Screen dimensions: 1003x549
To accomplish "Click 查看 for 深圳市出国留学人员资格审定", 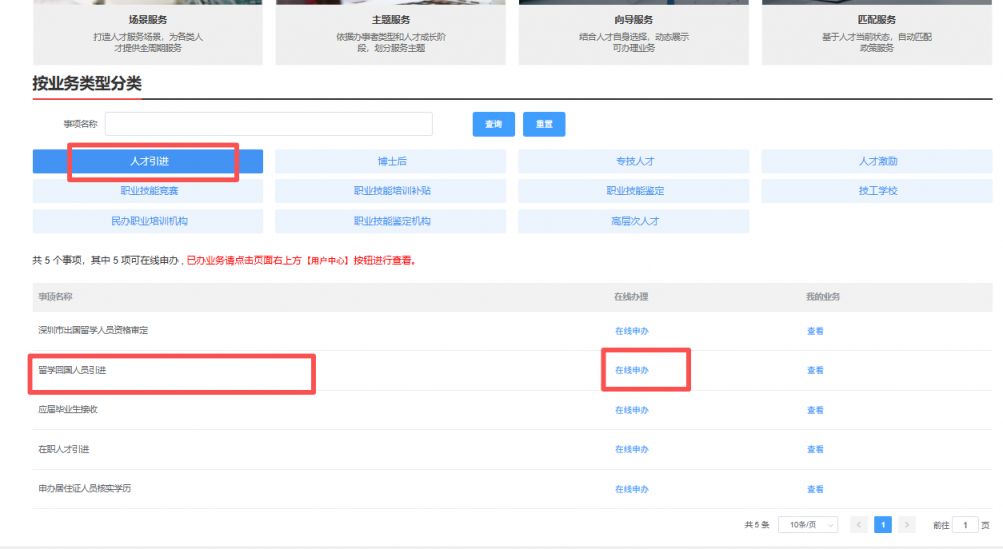I will [x=815, y=331].
